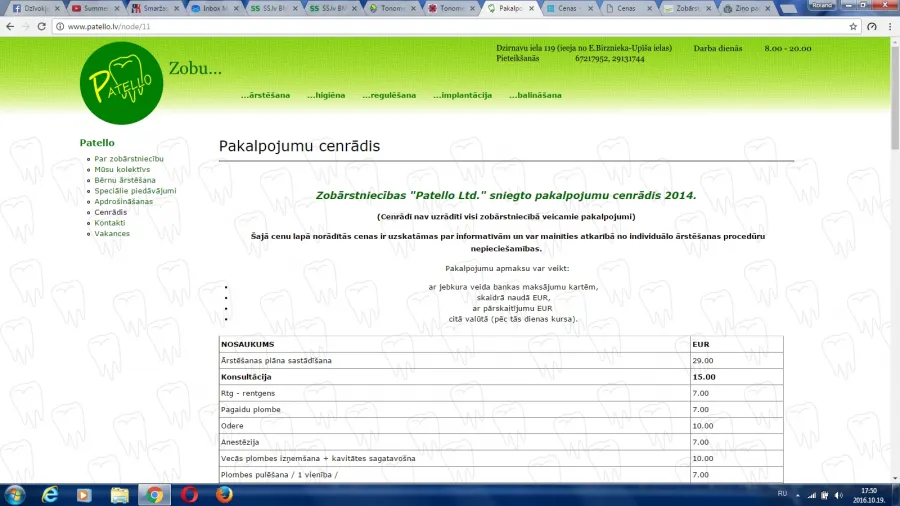Viewport: 900px width, 506px height.
Task: Open the Mūsu kolektīvs link
Action: click(x=122, y=169)
